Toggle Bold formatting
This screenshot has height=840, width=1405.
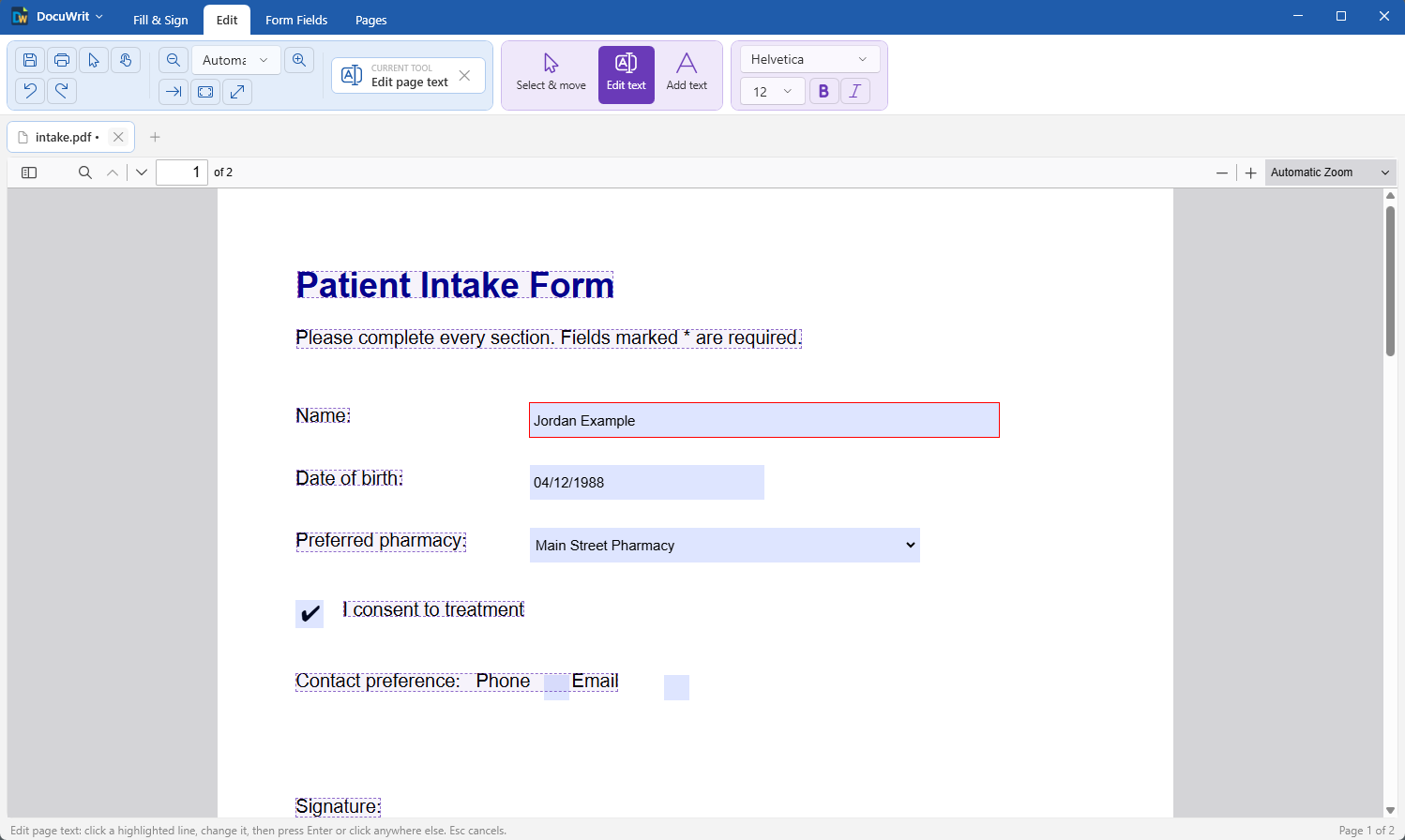pos(823,91)
